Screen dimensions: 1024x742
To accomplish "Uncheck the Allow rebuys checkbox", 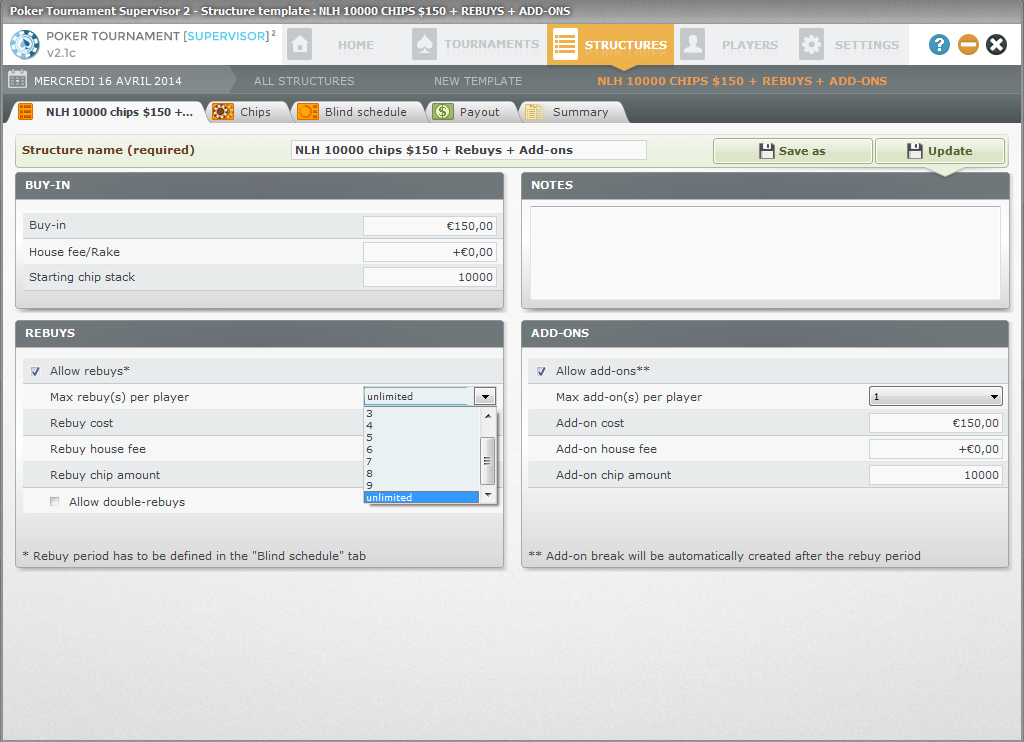I will [x=36, y=371].
